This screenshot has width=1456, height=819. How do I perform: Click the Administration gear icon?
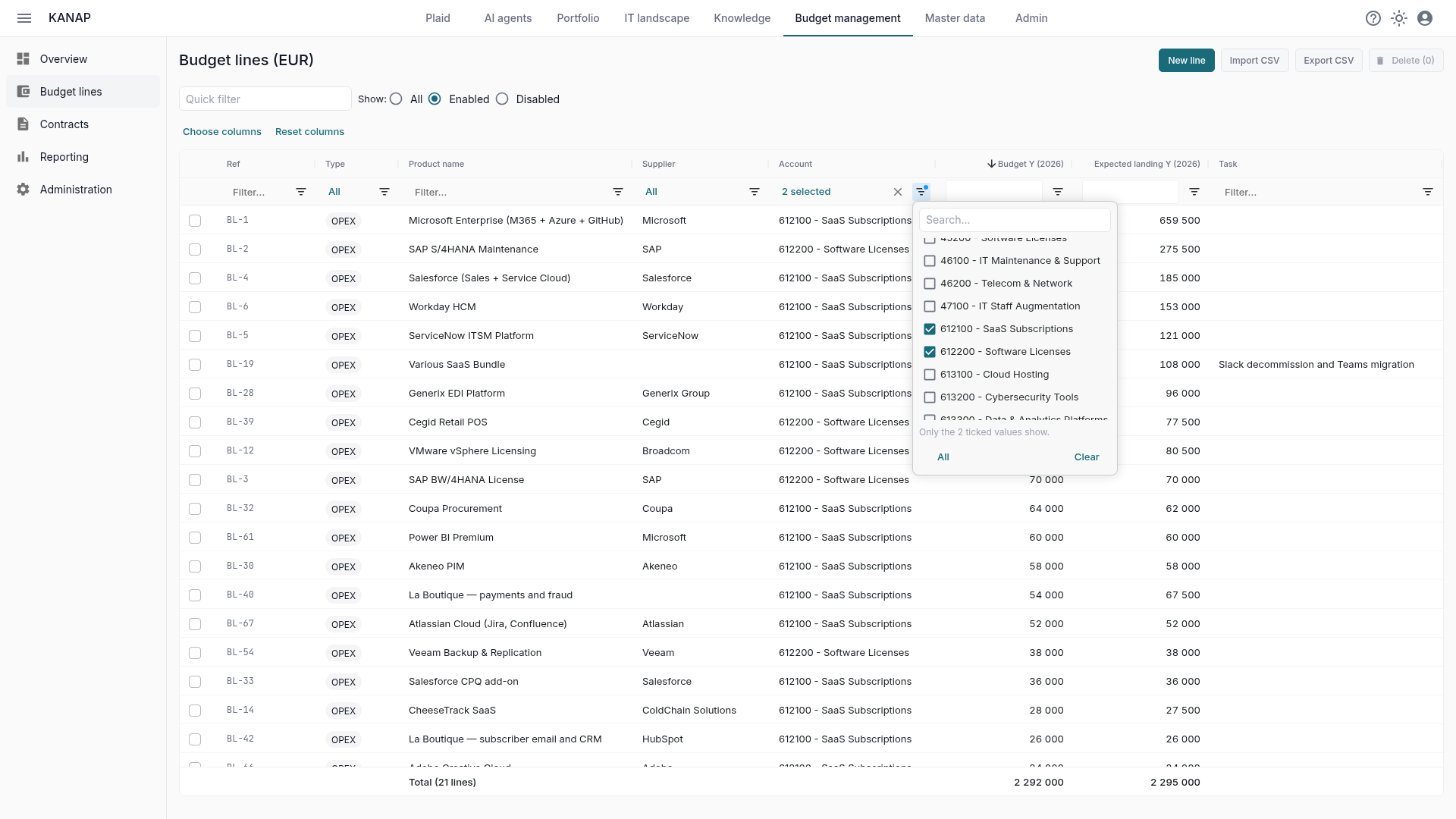(24, 190)
